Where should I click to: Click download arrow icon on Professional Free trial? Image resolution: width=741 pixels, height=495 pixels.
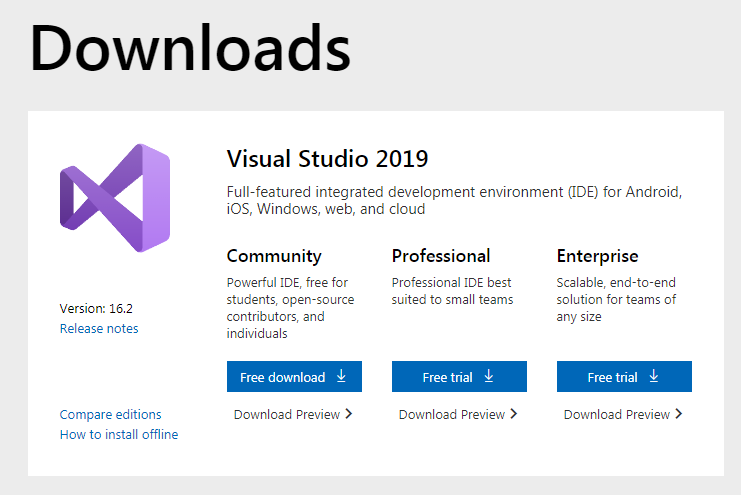[x=489, y=376]
